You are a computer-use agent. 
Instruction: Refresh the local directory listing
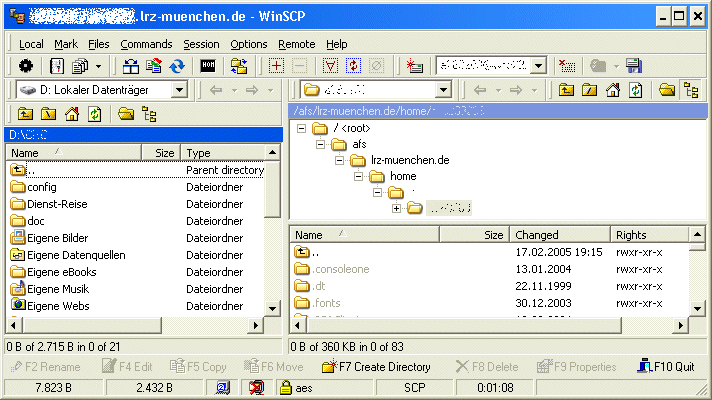tap(94, 114)
